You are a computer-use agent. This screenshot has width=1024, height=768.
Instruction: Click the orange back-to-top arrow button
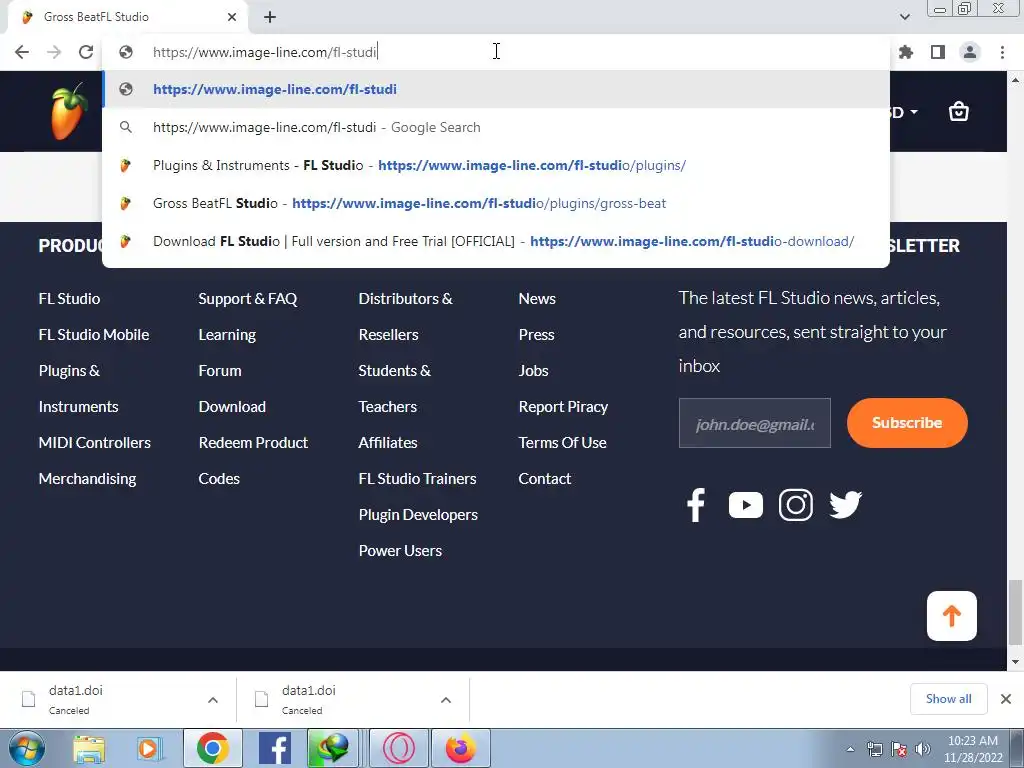[952, 616]
